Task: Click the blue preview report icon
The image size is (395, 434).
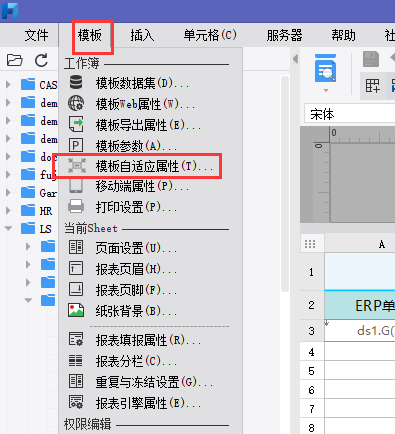Action: point(325,68)
